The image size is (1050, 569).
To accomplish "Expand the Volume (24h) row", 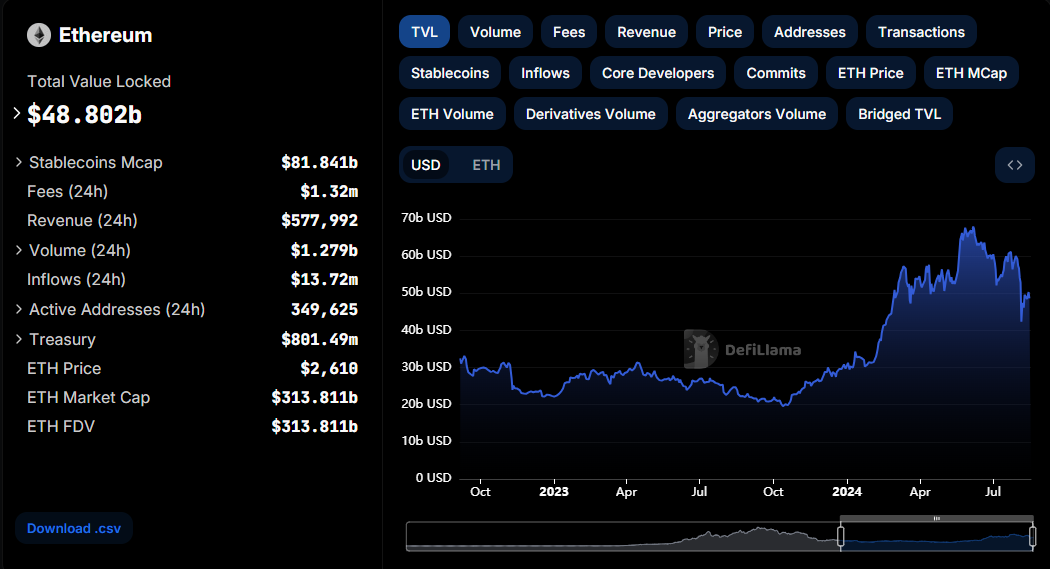I will click(x=19, y=250).
